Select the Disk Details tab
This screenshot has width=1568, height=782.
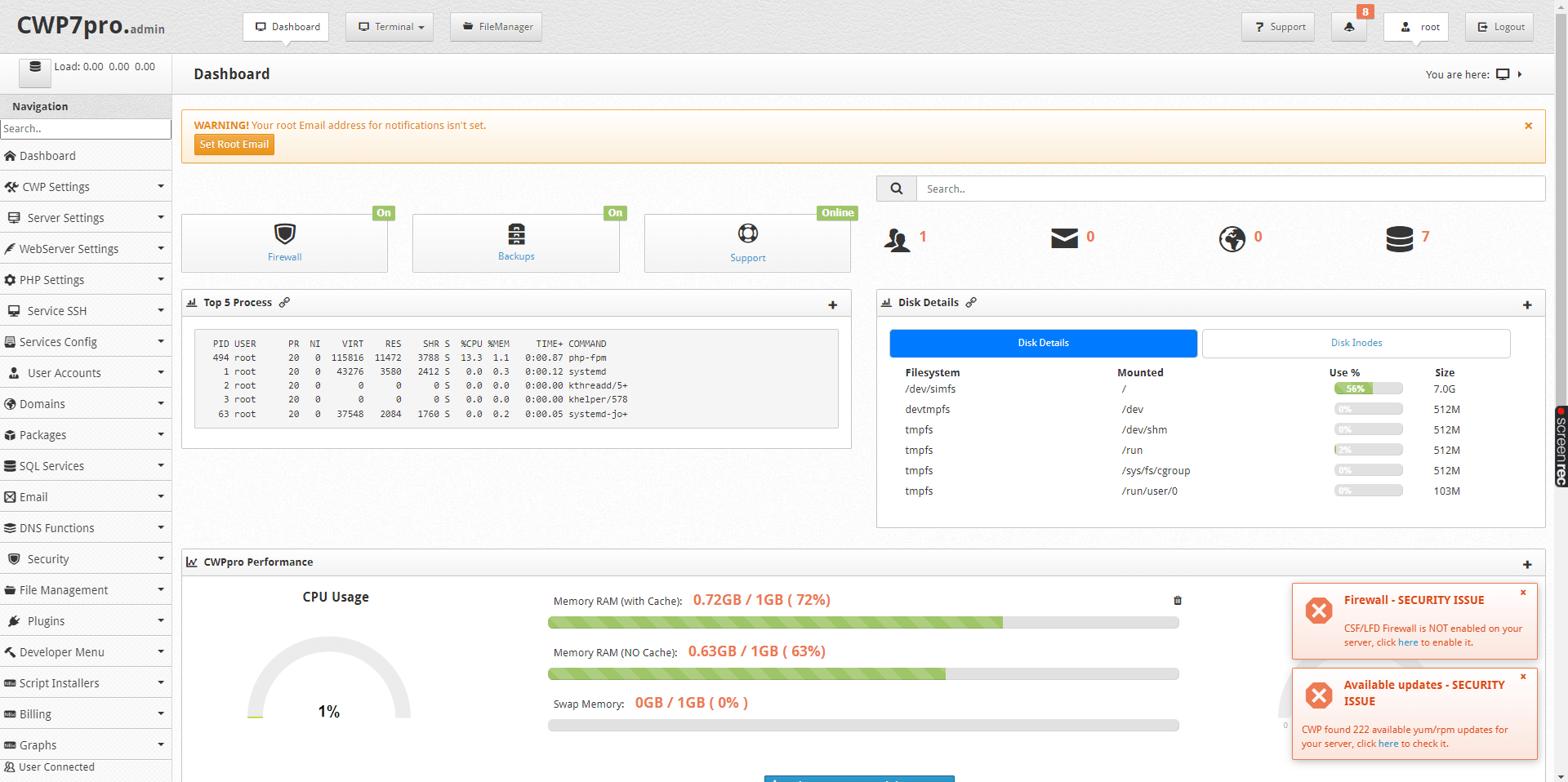pyautogui.click(x=1043, y=344)
